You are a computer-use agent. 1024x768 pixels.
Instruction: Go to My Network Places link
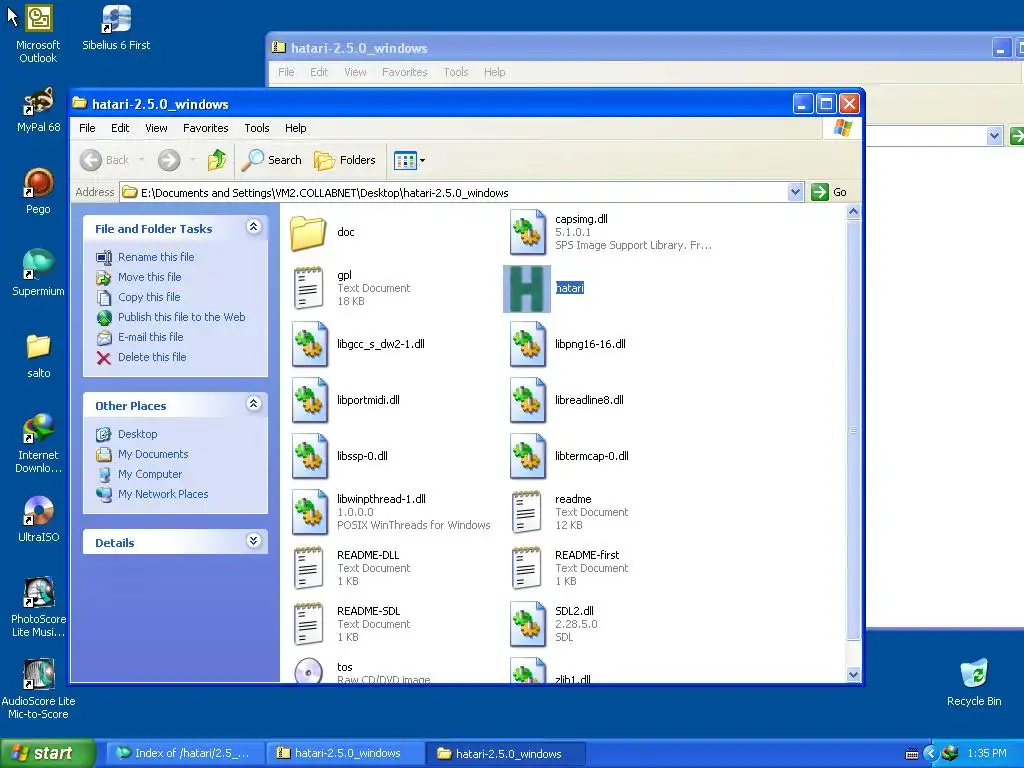coord(163,494)
